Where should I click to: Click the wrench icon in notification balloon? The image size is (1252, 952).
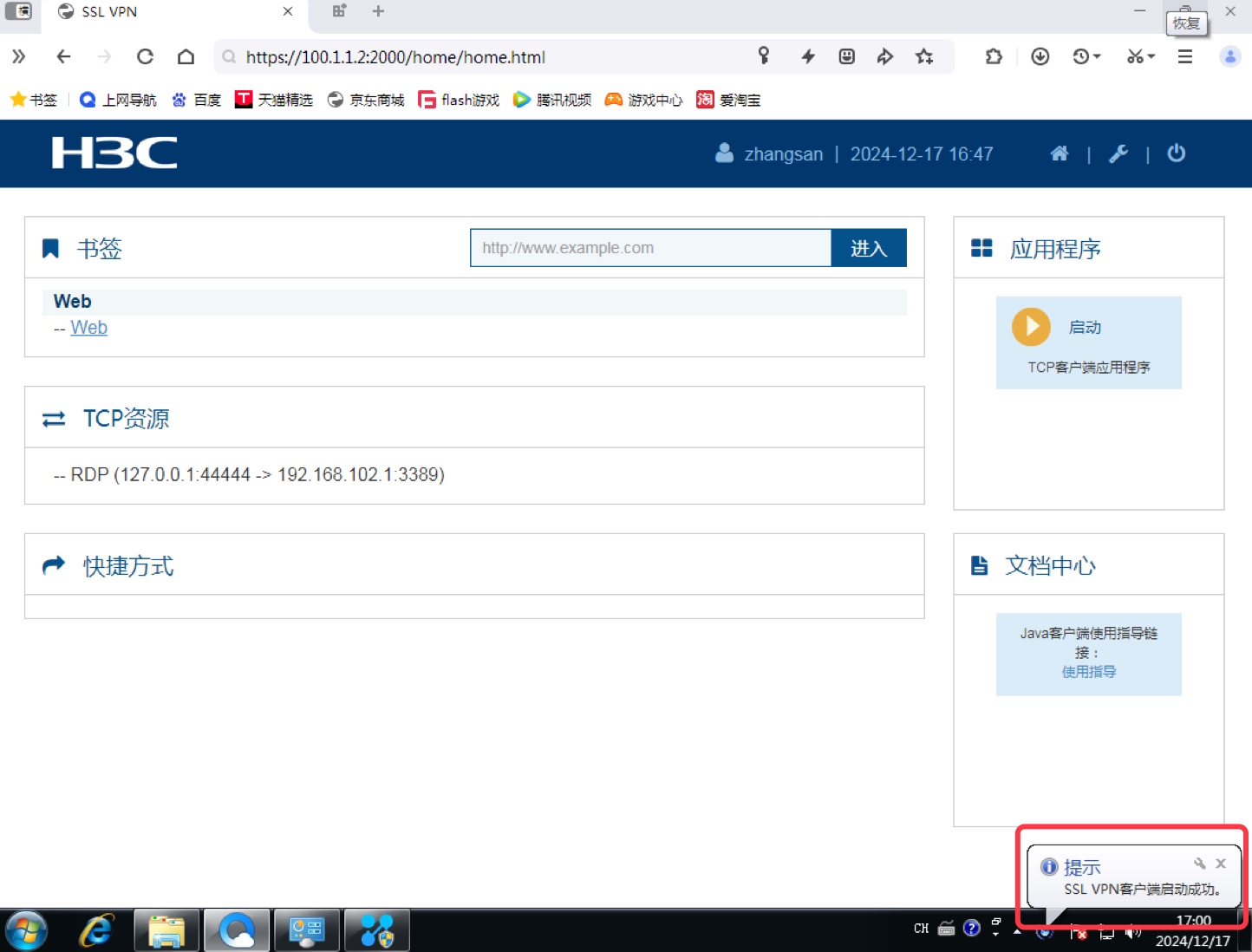point(1200,864)
